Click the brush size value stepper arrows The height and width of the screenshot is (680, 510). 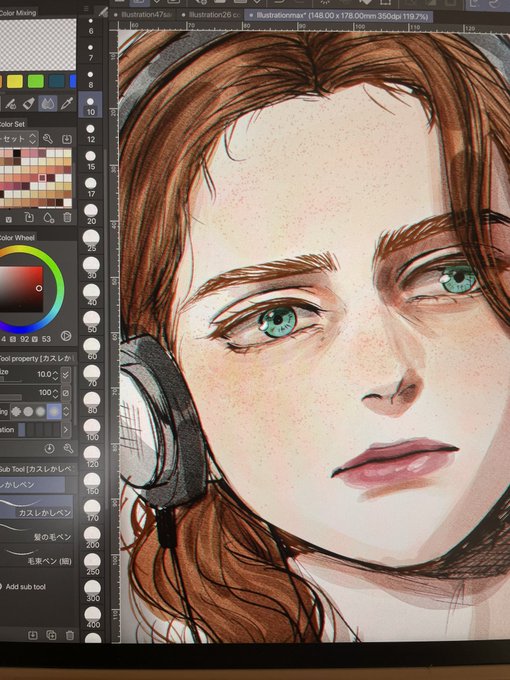click(55, 374)
